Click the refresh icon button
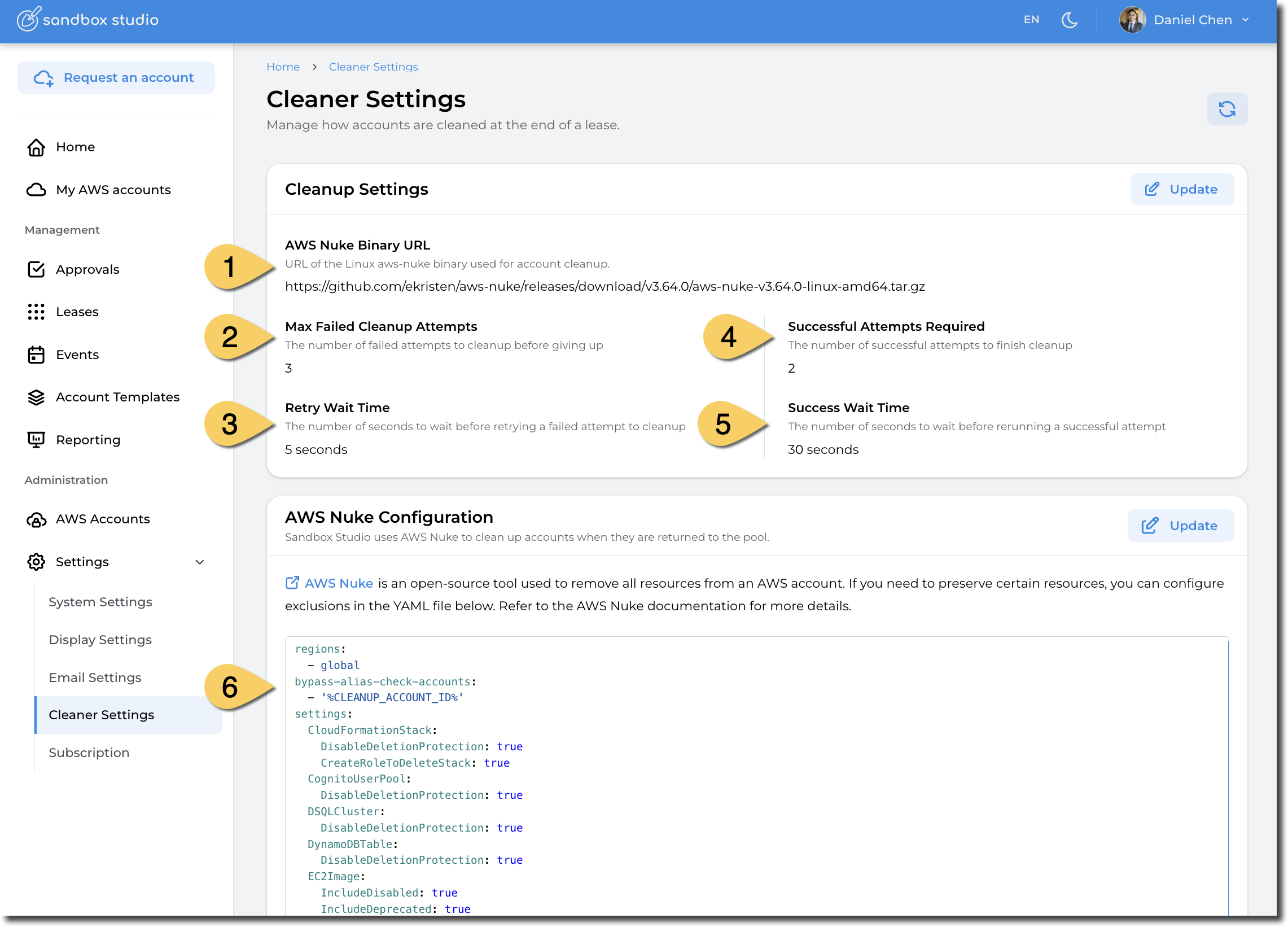Image resolution: width=1288 pixels, height=927 pixels. pos(1226,109)
